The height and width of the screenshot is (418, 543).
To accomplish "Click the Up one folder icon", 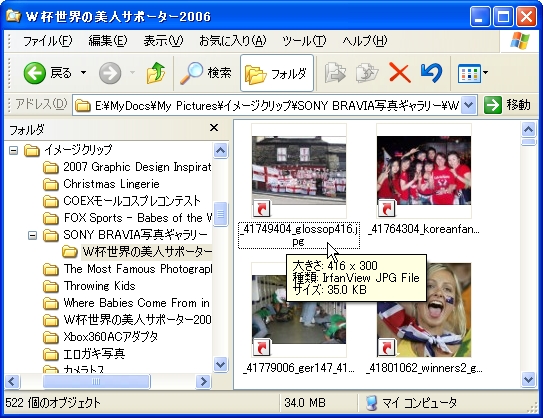I will click(155, 73).
